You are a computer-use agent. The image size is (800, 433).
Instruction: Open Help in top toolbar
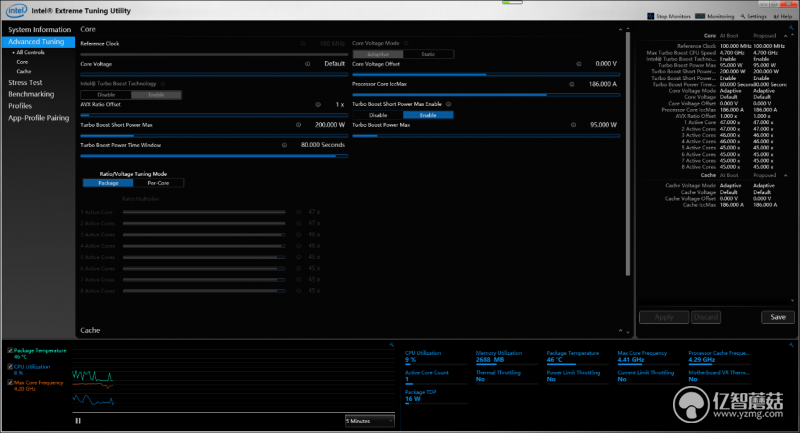(783, 16)
